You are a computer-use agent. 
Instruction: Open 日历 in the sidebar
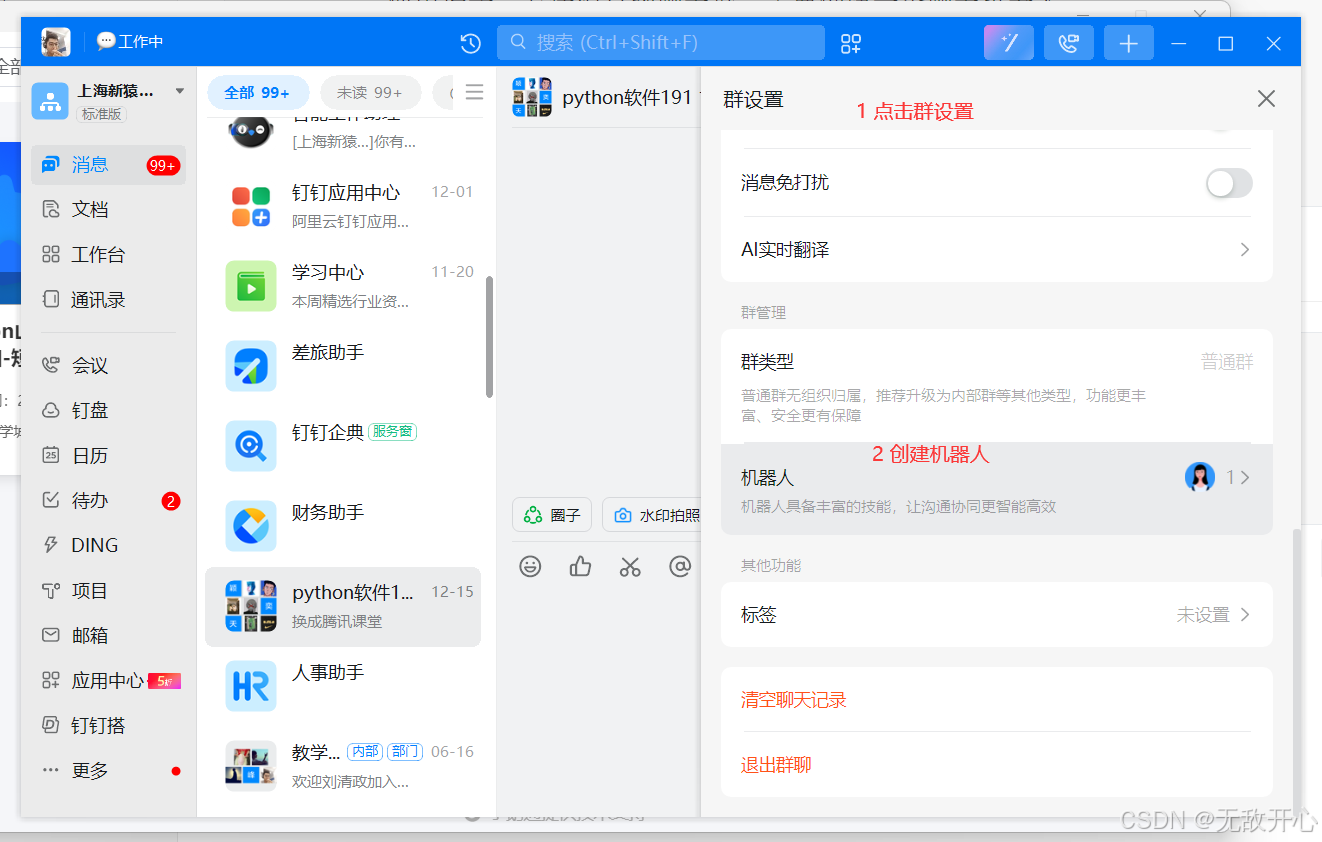coord(108,455)
